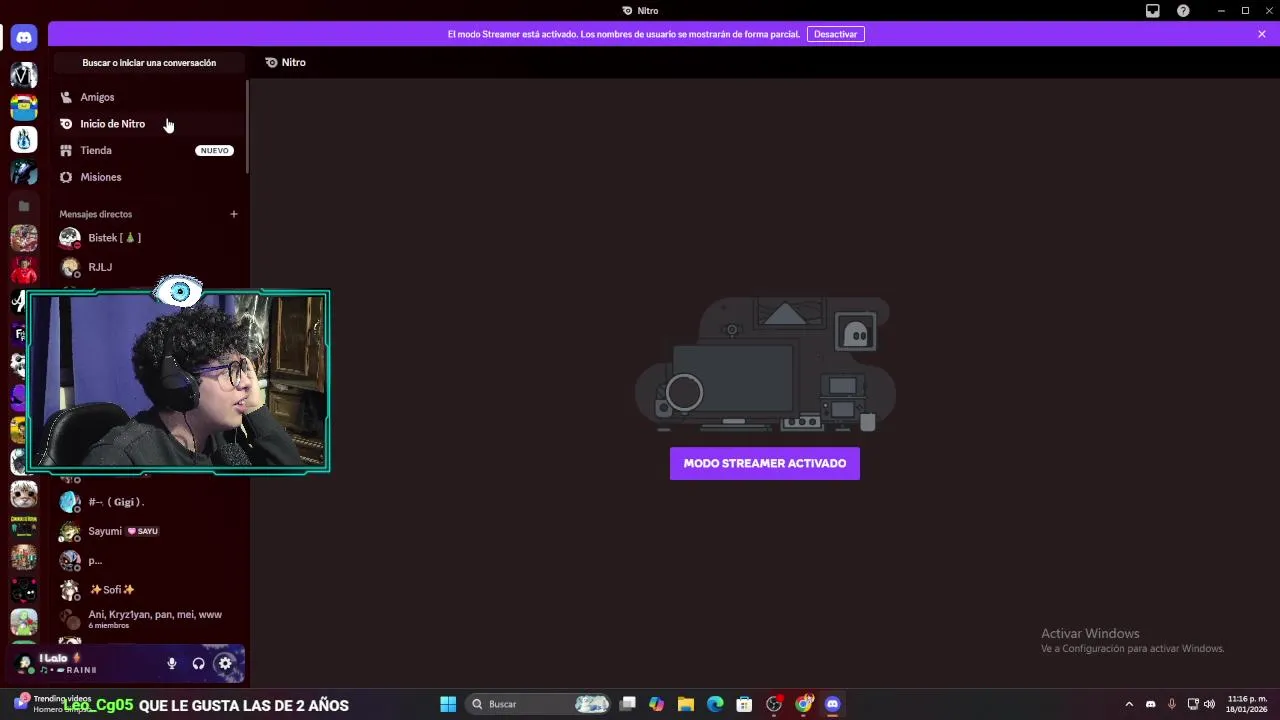Open conversation with Sayumi
Viewport: 1280px width, 720px height.
point(150,531)
